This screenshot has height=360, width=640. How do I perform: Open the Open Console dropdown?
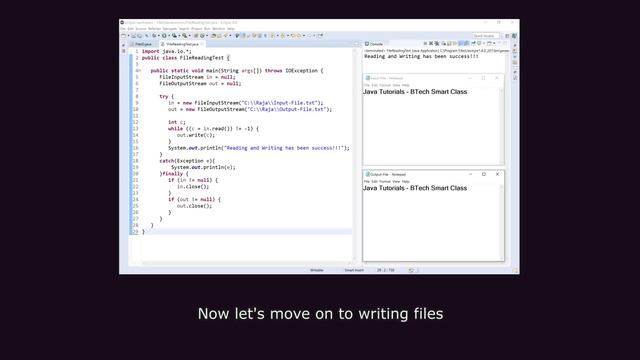pyautogui.click(x=494, y=43)
